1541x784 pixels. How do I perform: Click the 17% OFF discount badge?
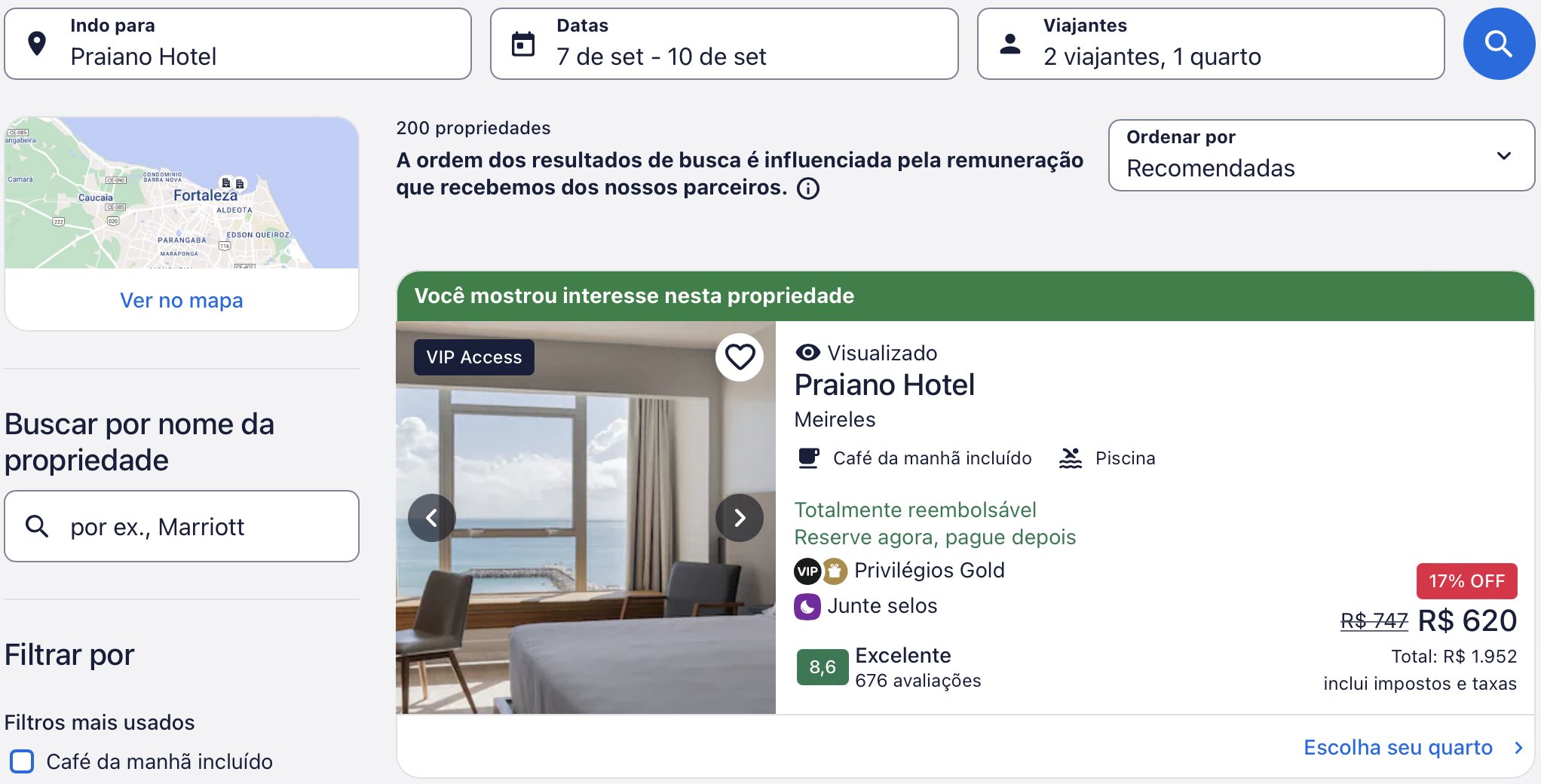1466,581
